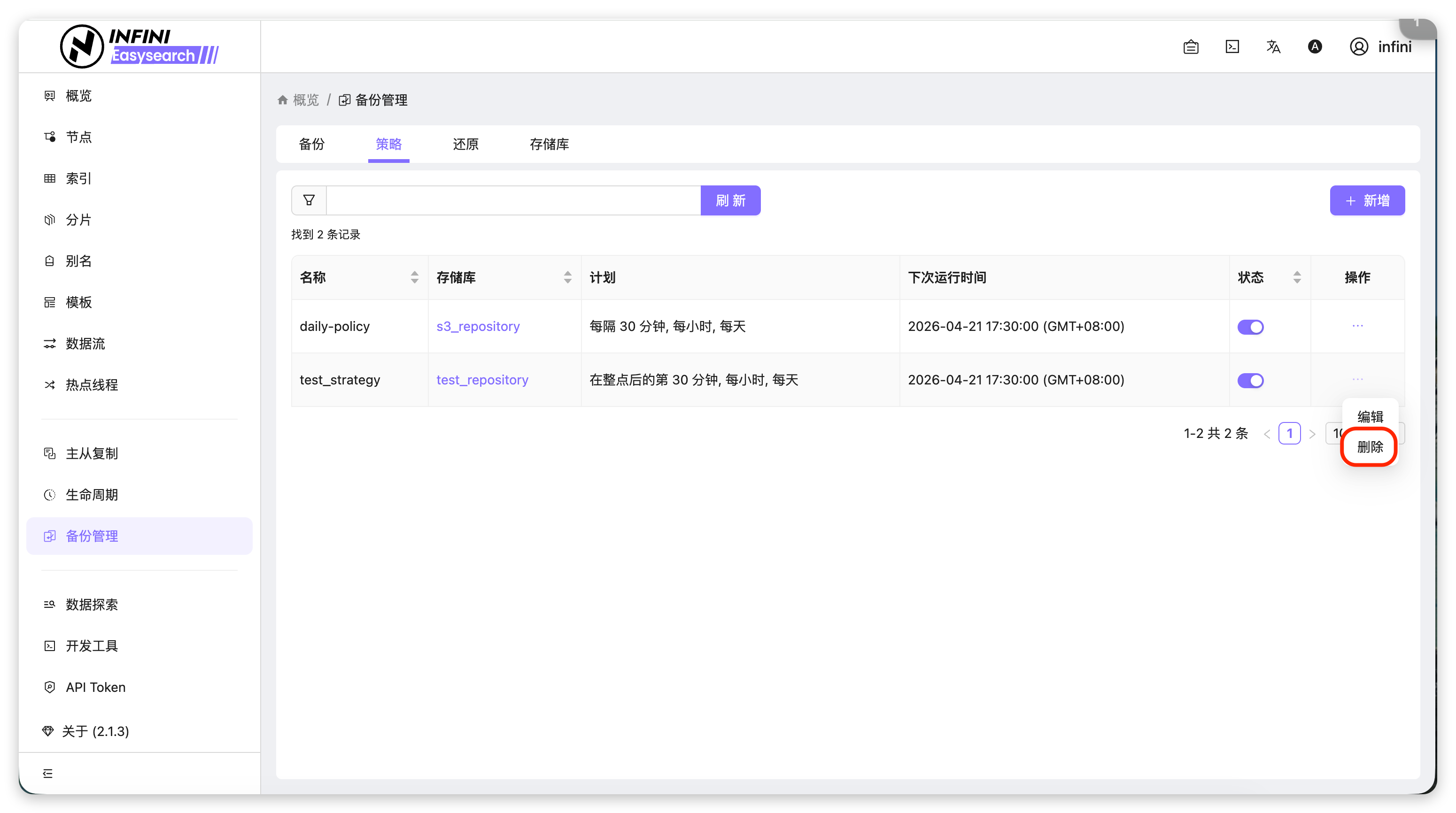Open user profile avatar icon
This screenshot has width=1456, height=813.
click(x=1359, y=46)
